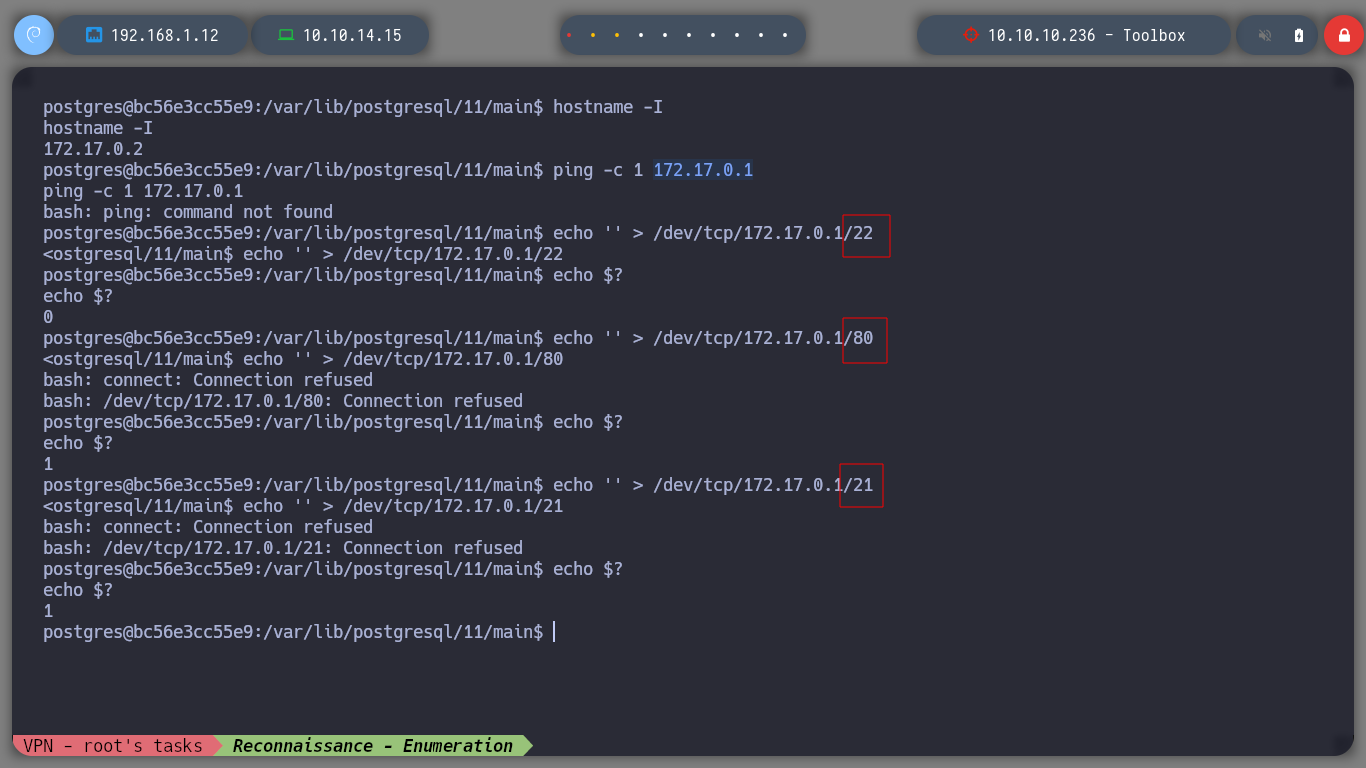Click 'bash: /dev/tcp/172.17.0.1/80: Connection refused' line
Screen dimensions: 1366x768
[283, 401]
